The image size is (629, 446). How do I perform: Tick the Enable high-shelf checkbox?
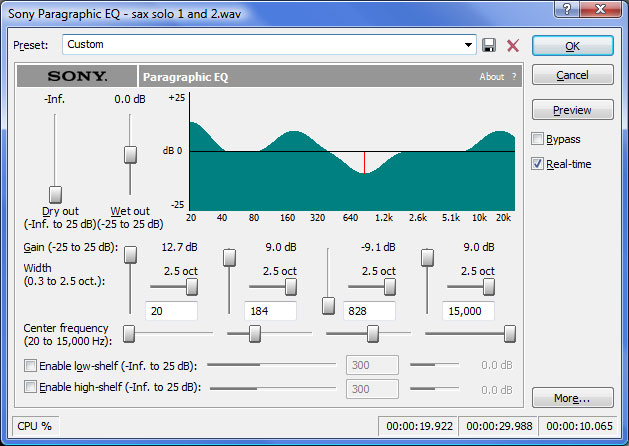coord(30,387)
